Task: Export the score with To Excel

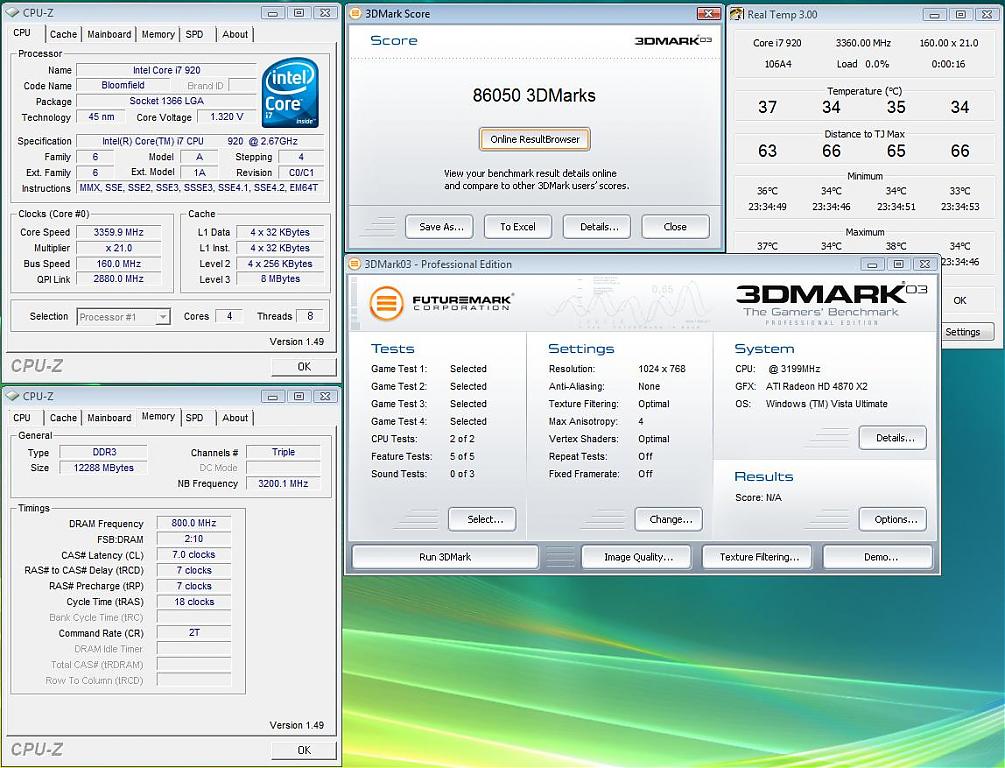Action: point(517,226)
